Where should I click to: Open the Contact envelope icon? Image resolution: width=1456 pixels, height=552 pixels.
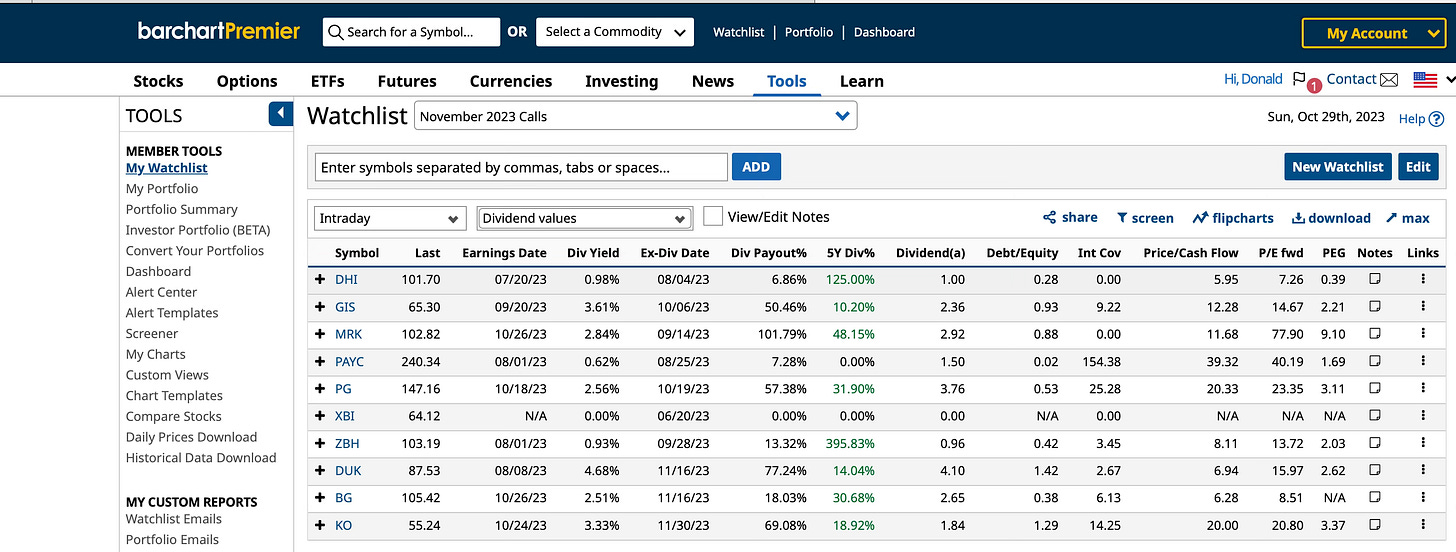tap(1389, 80)
